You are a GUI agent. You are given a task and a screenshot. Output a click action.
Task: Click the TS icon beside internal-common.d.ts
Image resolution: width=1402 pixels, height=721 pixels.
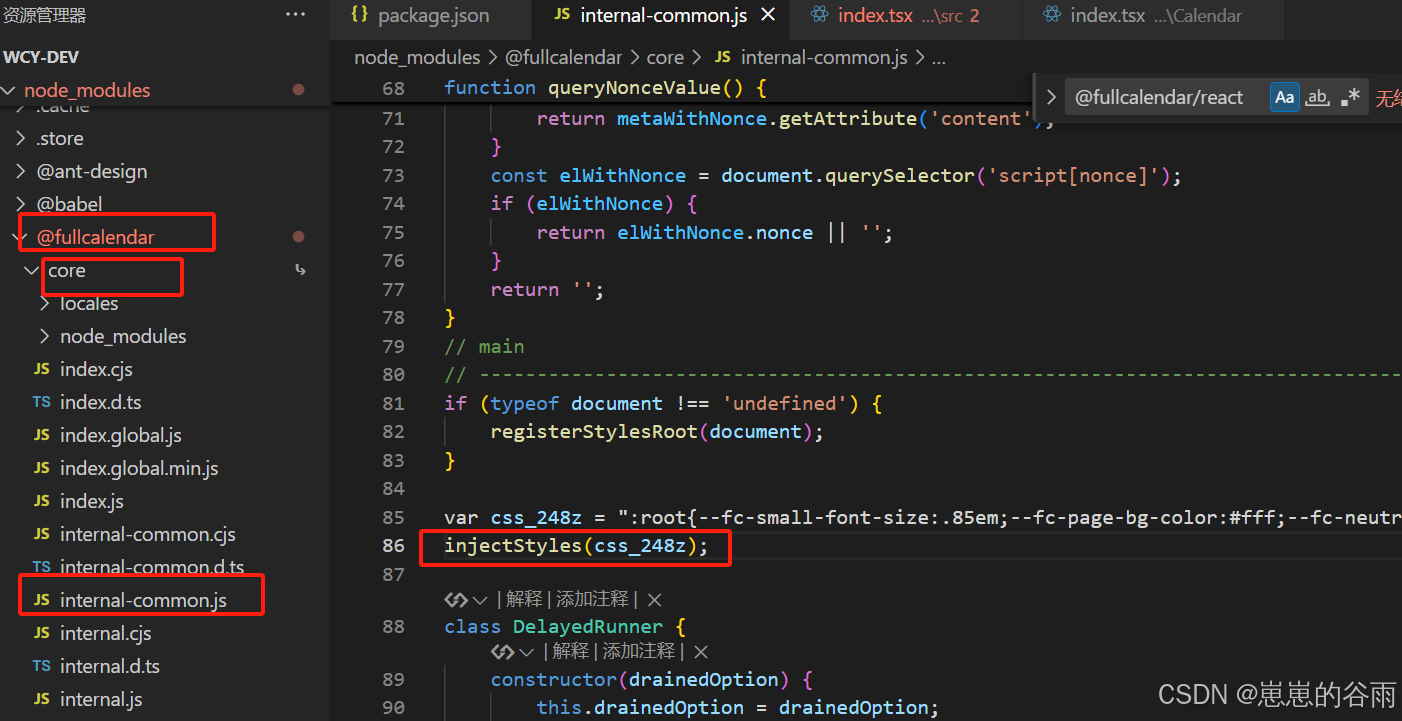[x=41, y=567]
